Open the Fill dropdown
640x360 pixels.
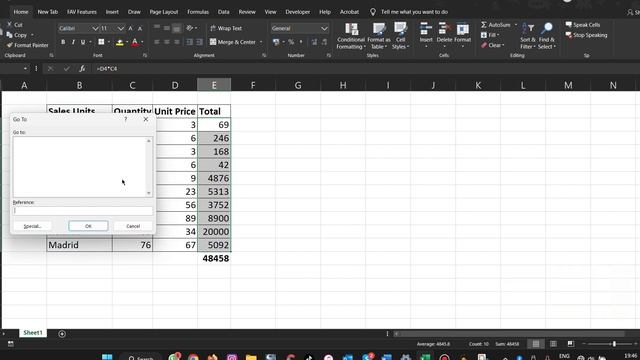click(x=490, y=35)
